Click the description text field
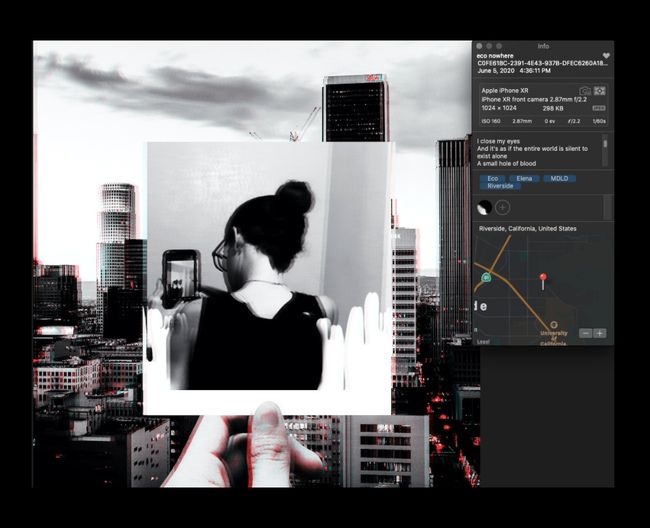 click(535, 152)
